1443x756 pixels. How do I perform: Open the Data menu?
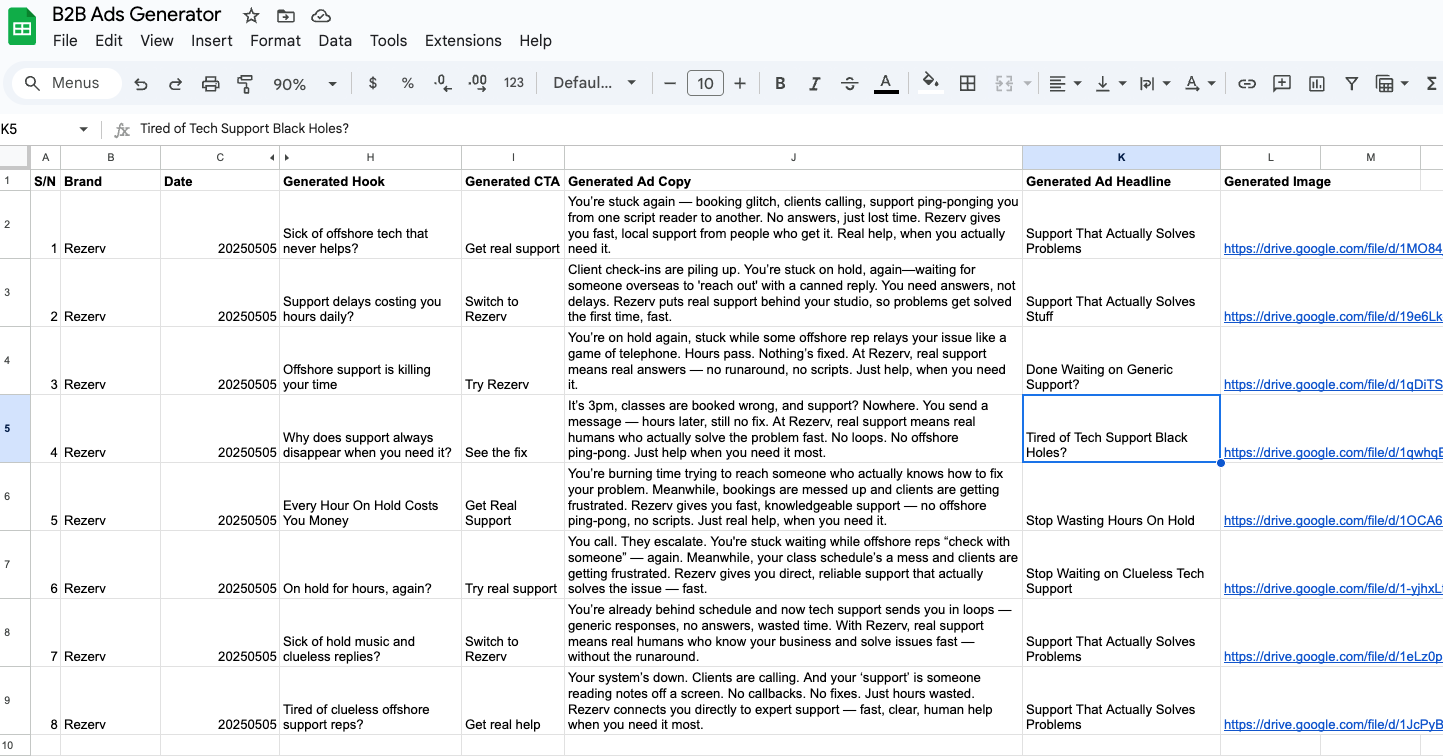[335, 41]
